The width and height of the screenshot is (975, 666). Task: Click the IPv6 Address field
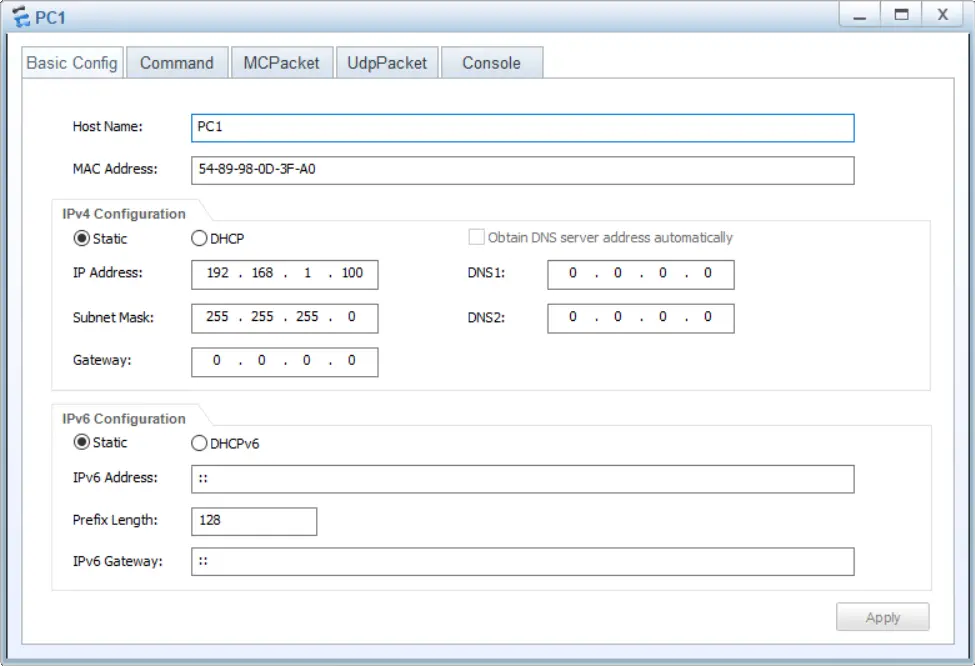coord(522,479)
